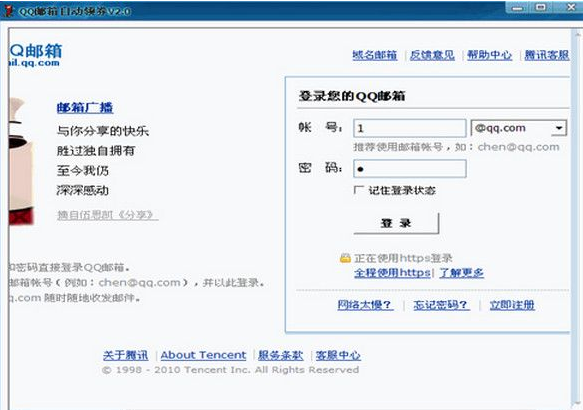The height and width of the screenshot is (410, 583).
Task: Click the copyright 1998 - 2010 Tencent text
Action: point(231,370)
